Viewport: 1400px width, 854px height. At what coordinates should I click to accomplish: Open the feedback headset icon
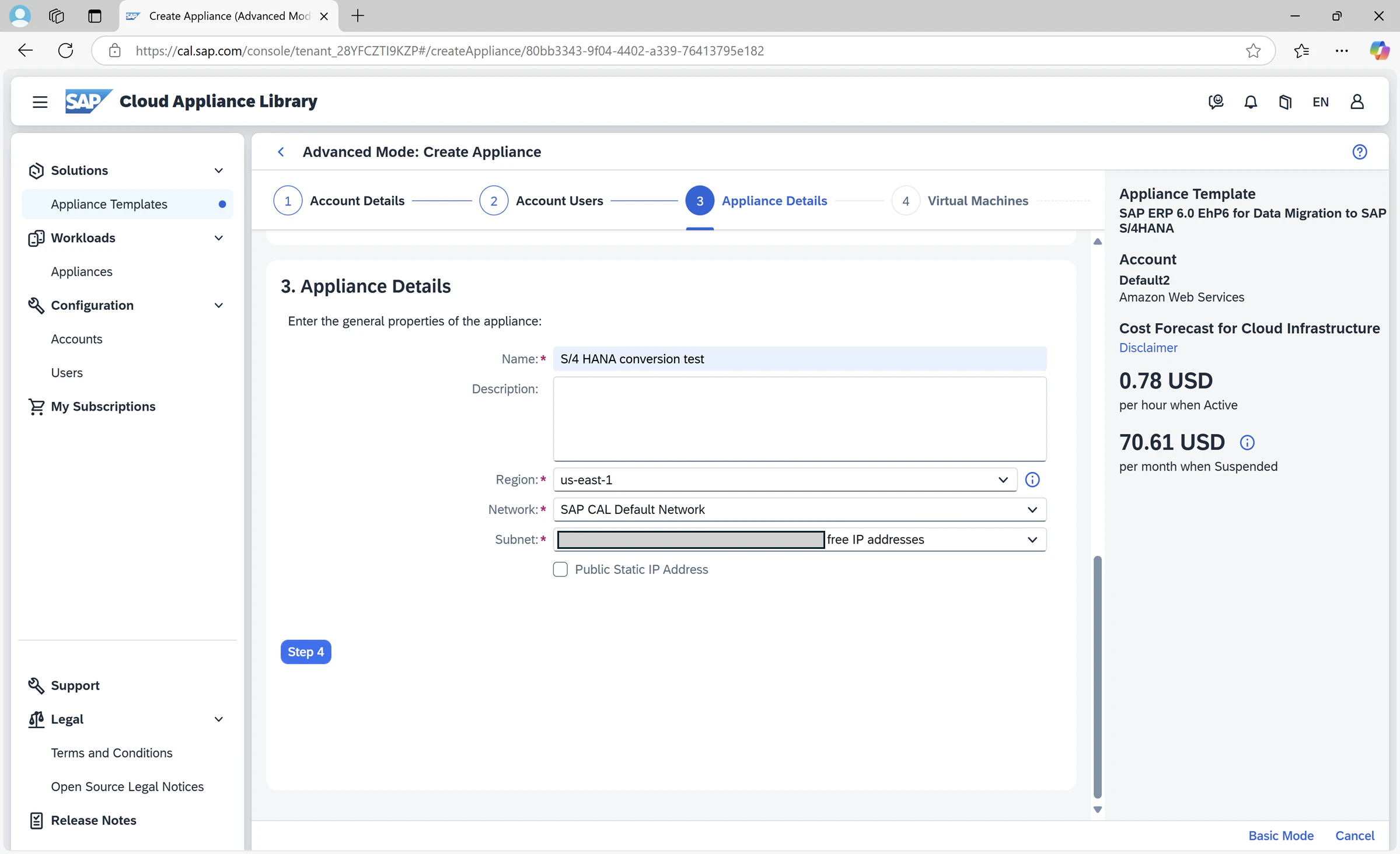pyautogui.click(x=1216, y=101)
